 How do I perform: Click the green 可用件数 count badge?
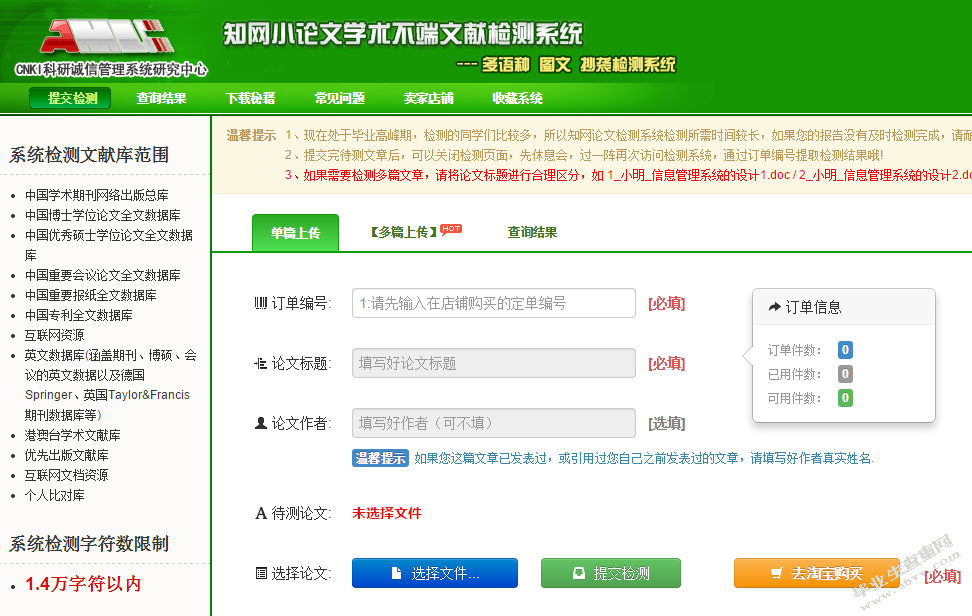click(845, 397)
